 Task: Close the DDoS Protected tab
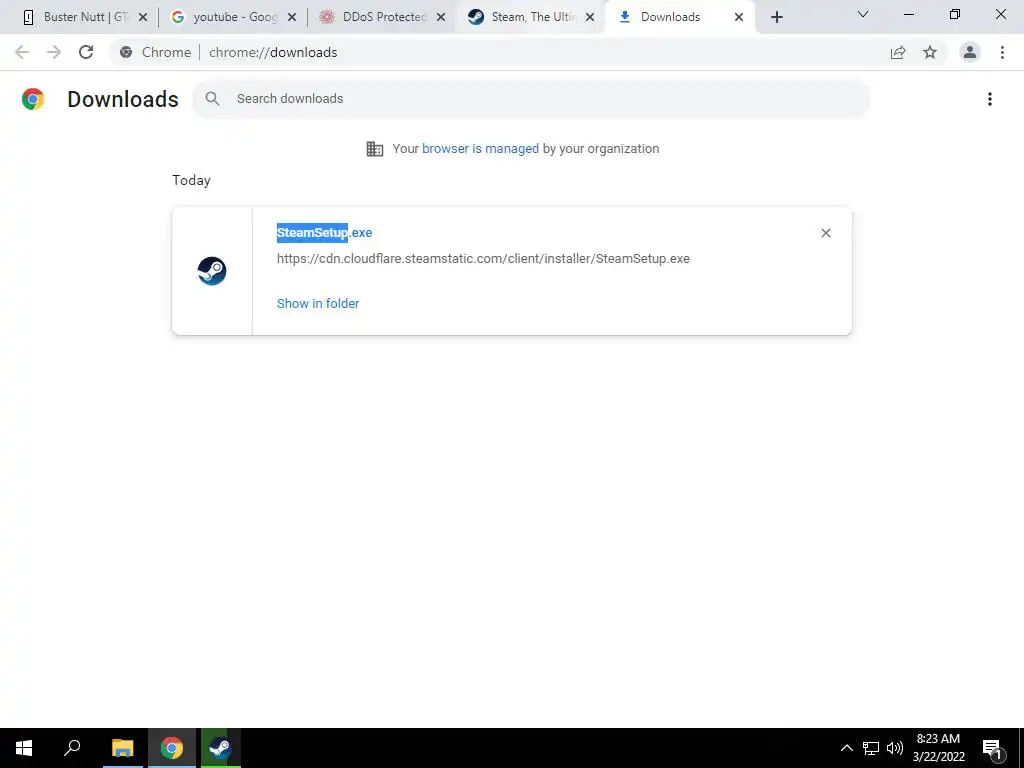441,17
